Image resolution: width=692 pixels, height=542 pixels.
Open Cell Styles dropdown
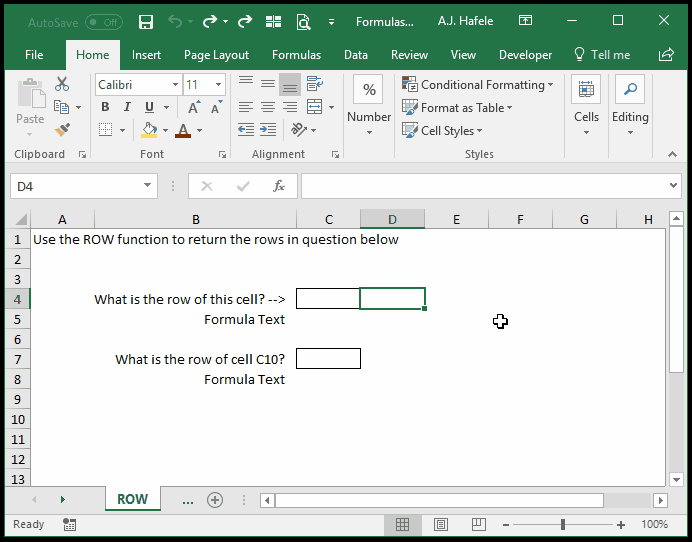pyautogui.click(x=442, y=130)
